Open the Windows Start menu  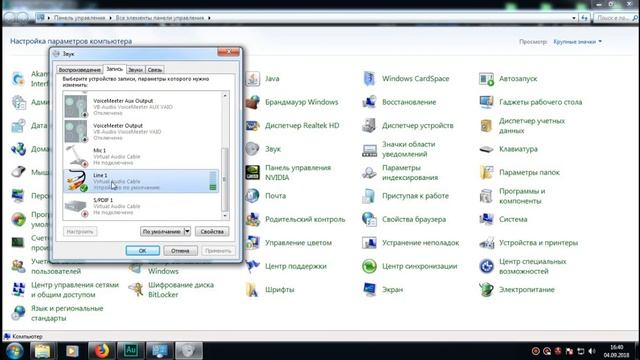click(x=15, y=351)
